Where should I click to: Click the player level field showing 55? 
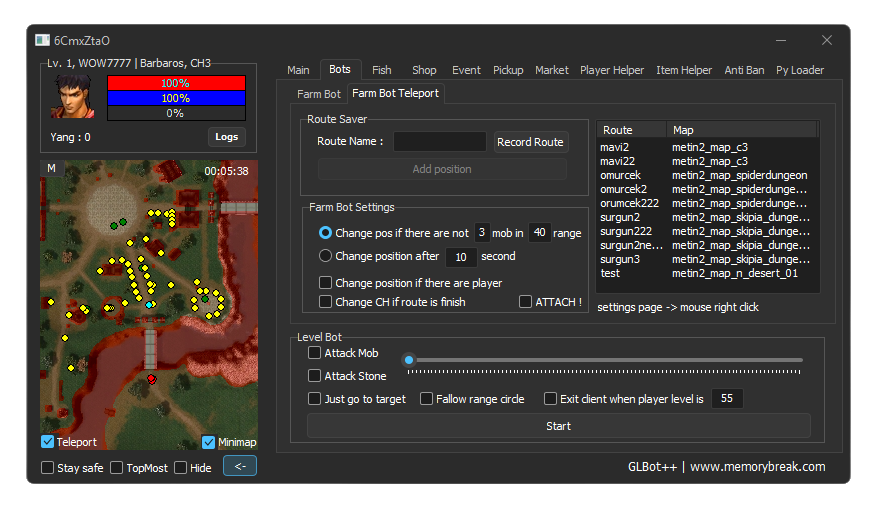(727, 398)
